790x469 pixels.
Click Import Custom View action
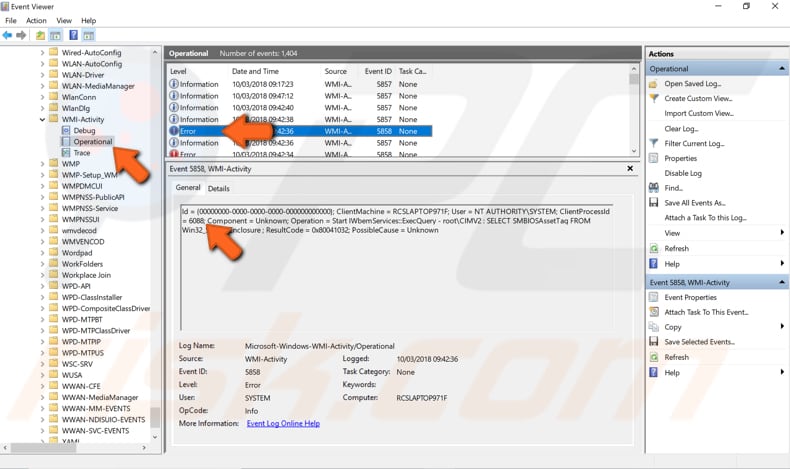pyautogui.click(x=699, y=113)
